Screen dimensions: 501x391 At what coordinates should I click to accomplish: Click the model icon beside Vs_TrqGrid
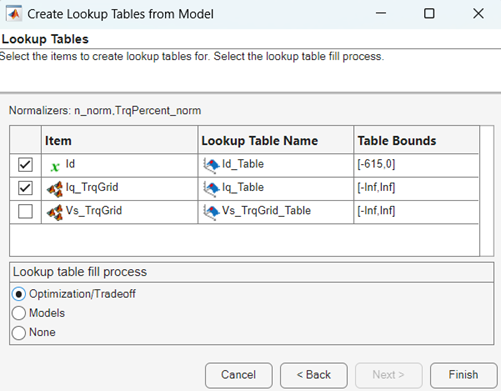pos(55,213)
